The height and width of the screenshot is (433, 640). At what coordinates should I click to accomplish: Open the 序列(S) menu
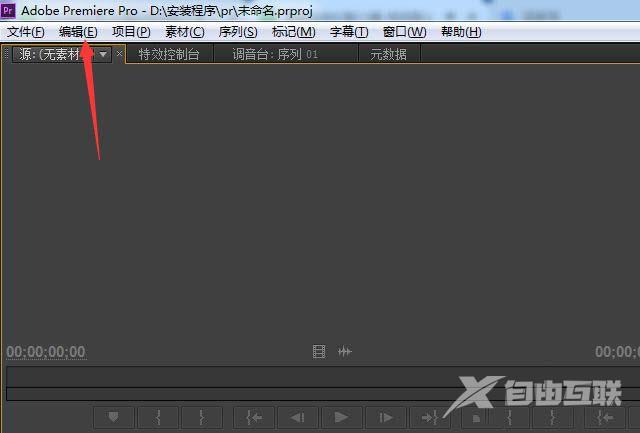238,32
